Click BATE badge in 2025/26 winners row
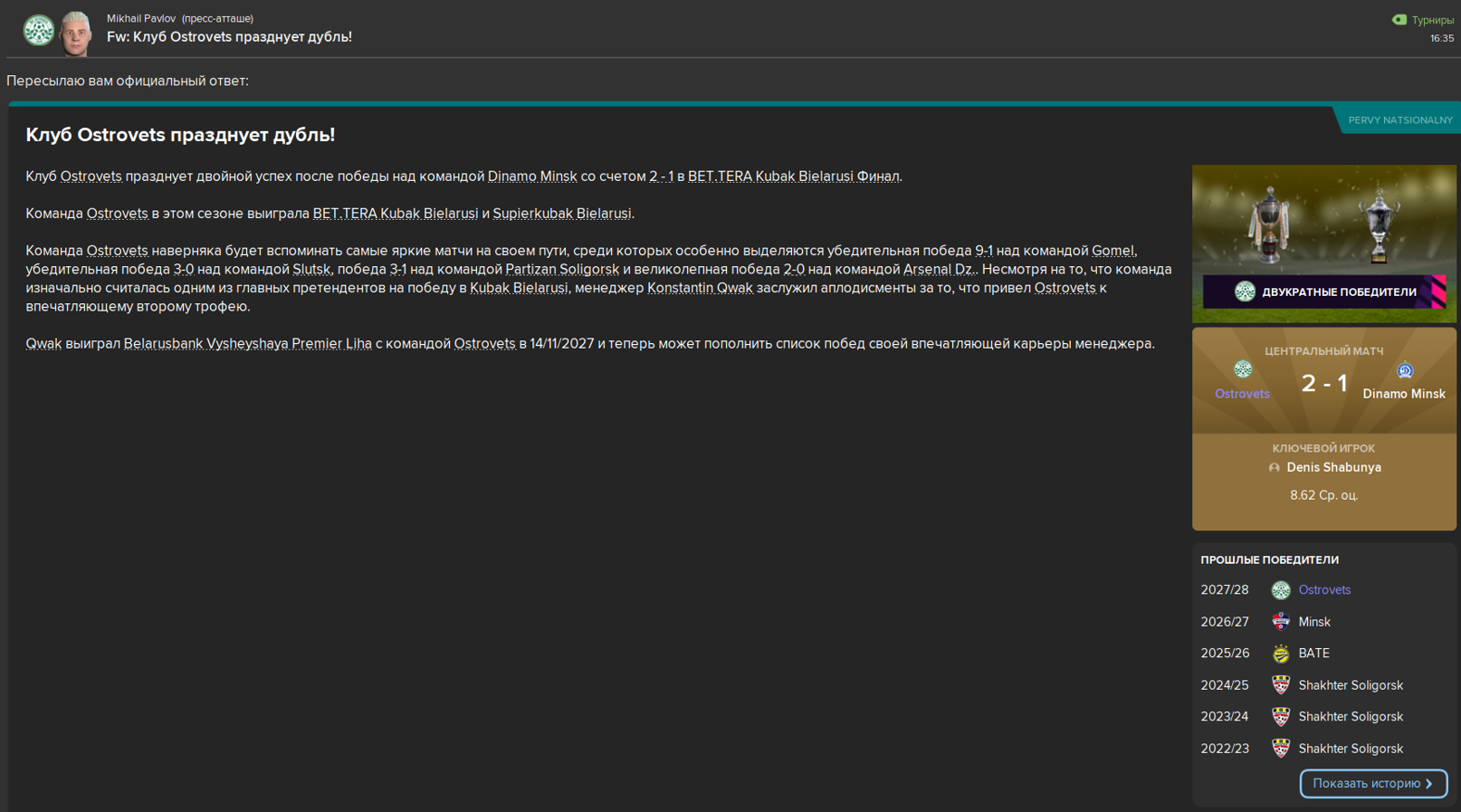The width and height of the screenshot is (1461, 812). (1280, 654)
